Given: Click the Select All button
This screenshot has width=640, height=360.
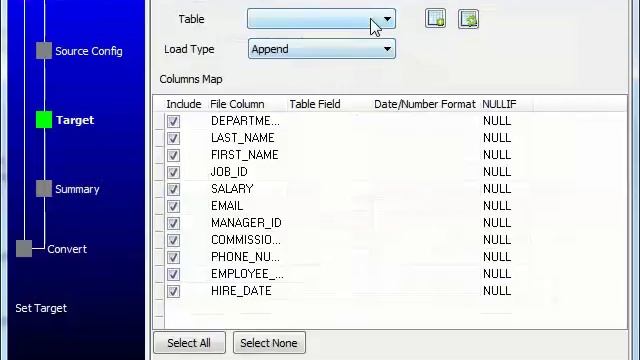Looking at the screenshot, I should pyautogui.click(x=189, y=343).
